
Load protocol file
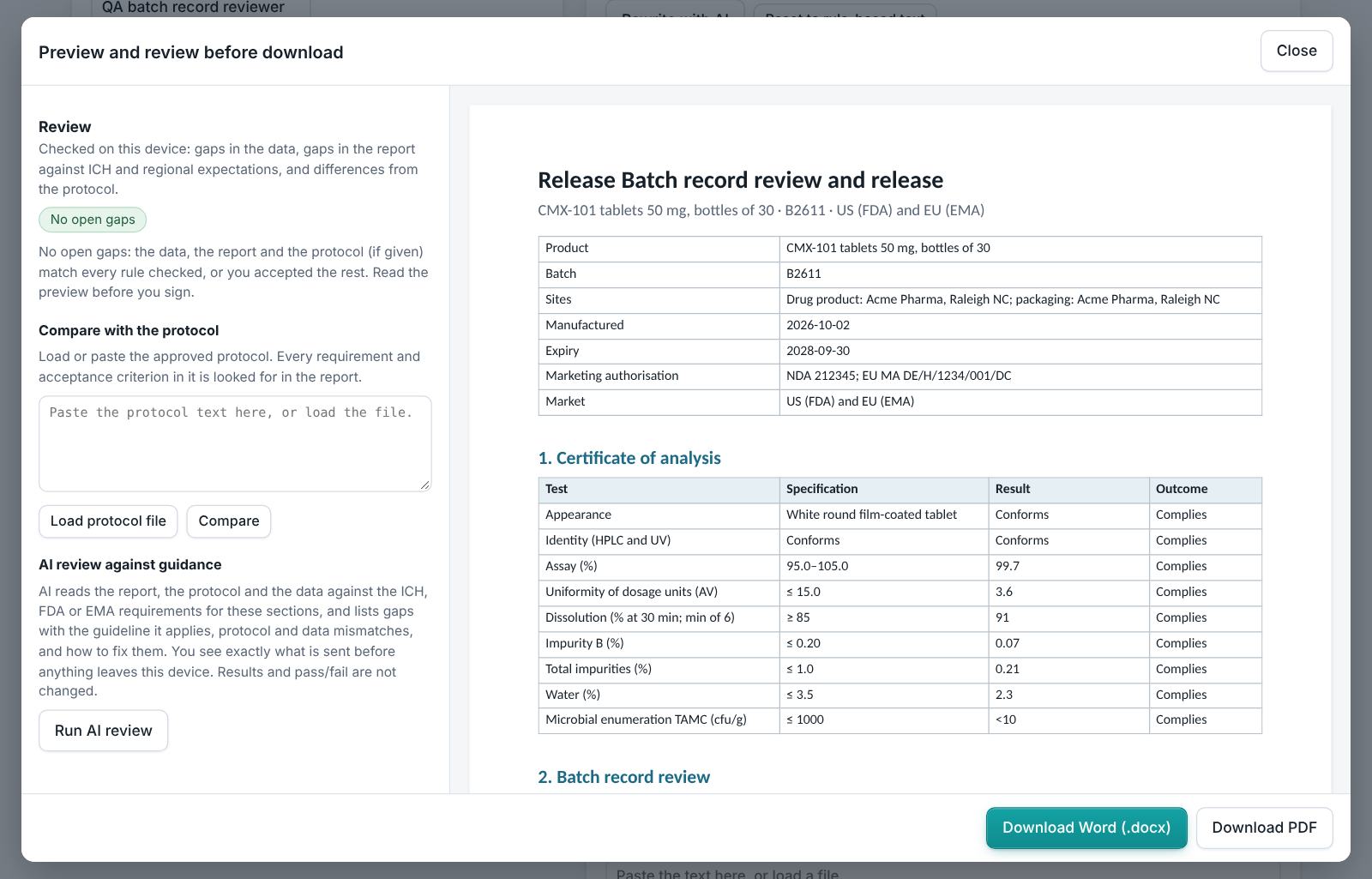pyautogui.click(x=108, y=521)
